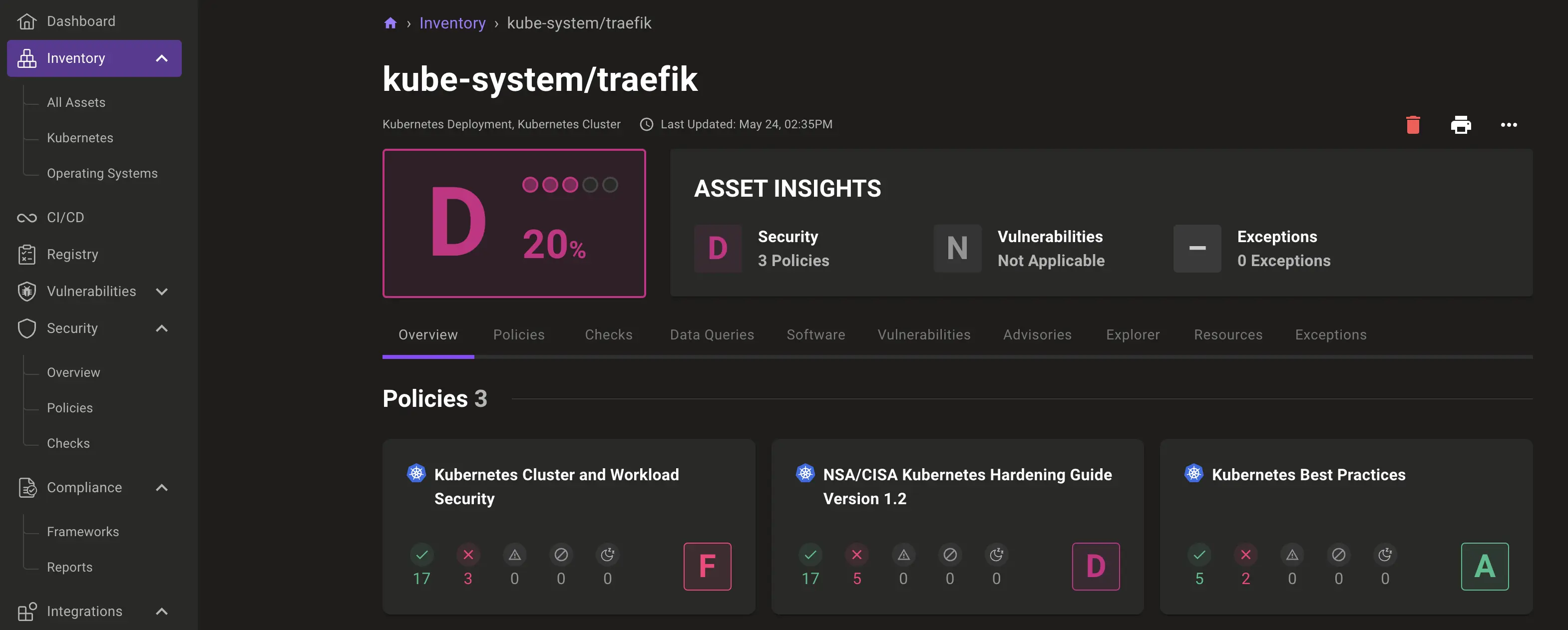Image resolution: width=1568 pixels, height=630 pixels.
Task: Click Last Updated: May 24, 02:35PM text
Action: [x=746, y=124]
